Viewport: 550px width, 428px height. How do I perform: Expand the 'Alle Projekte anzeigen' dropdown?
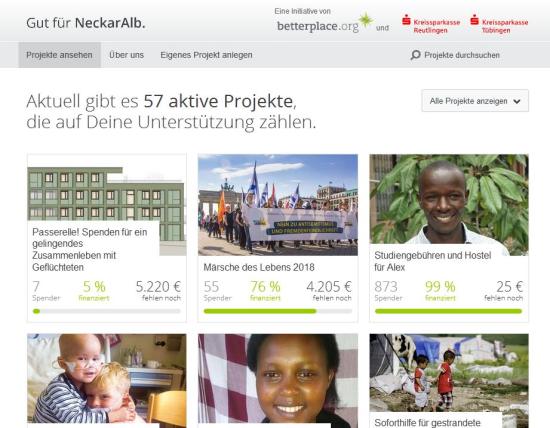(475, 101)
